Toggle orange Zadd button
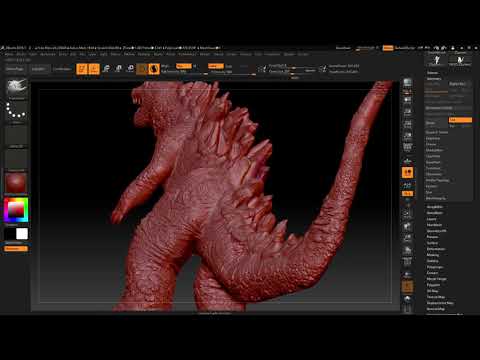Screen dimensions: 480x360 (215, 66)
